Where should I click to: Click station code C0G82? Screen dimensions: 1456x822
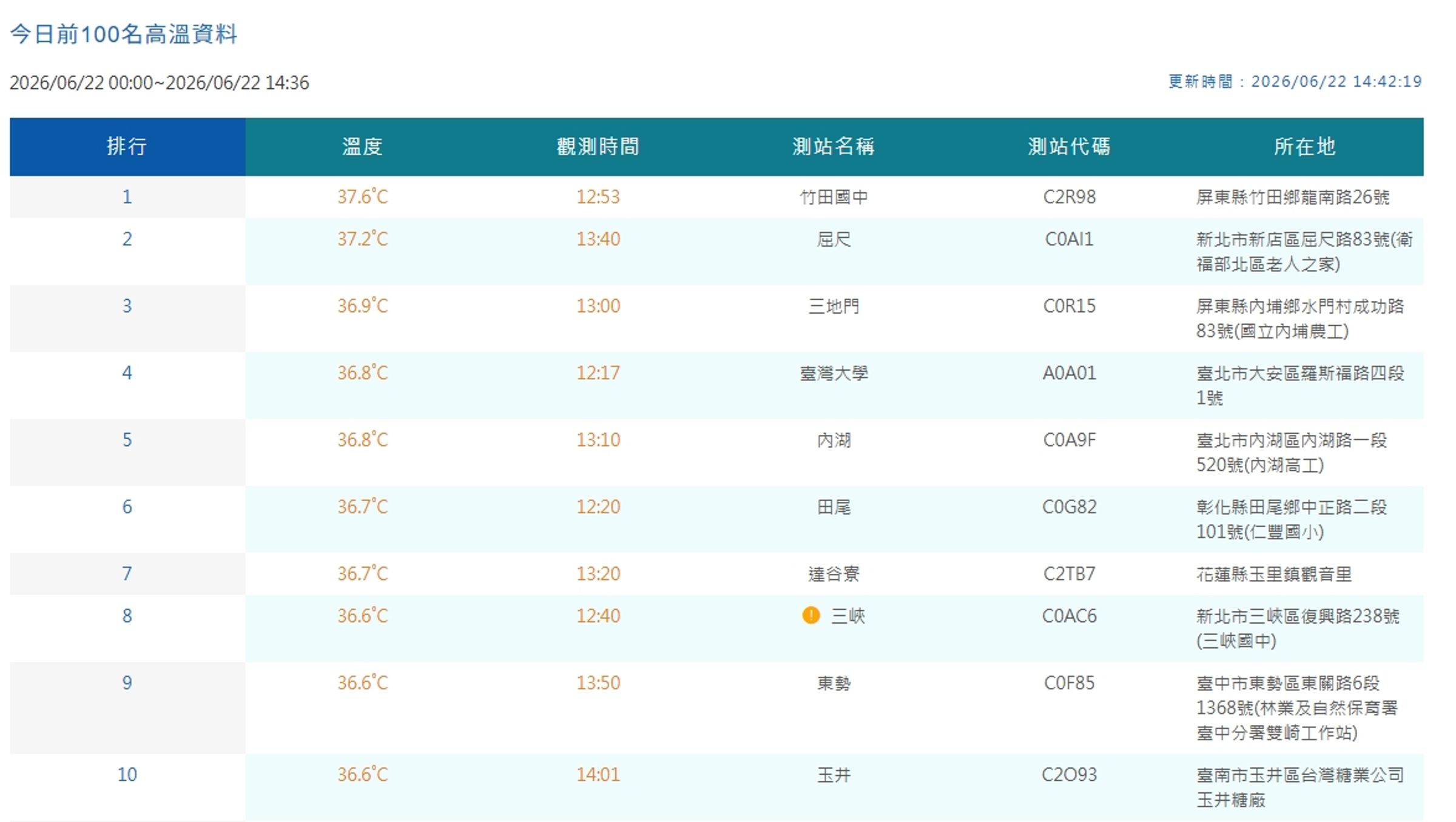[1069, 507]
